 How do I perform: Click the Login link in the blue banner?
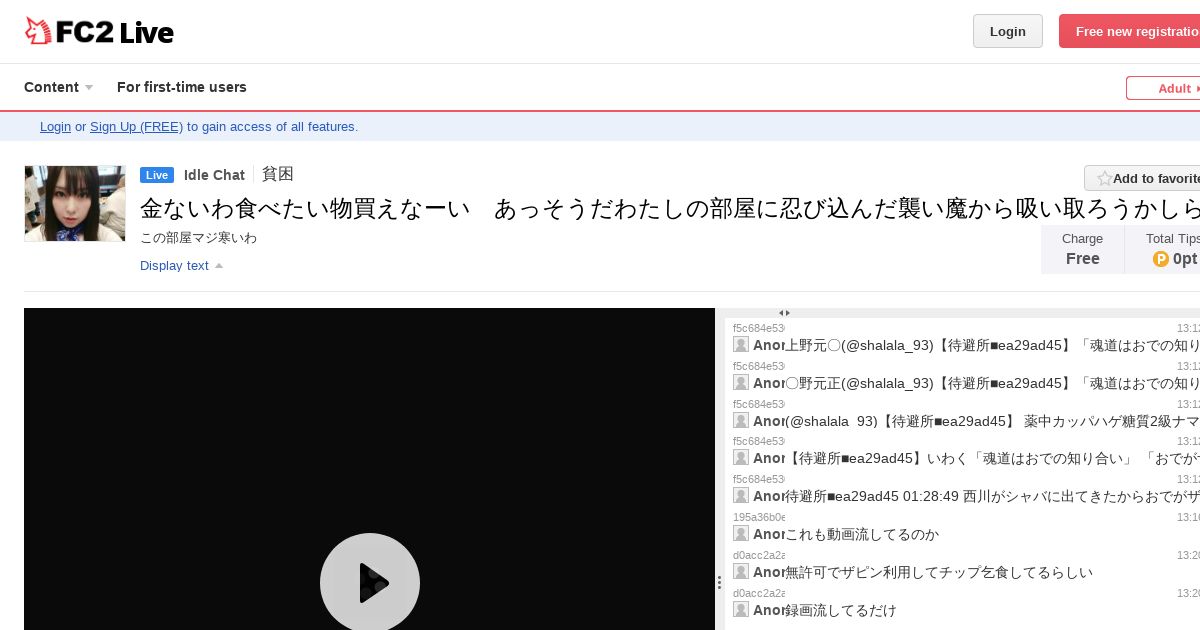[x=55, y=126]
